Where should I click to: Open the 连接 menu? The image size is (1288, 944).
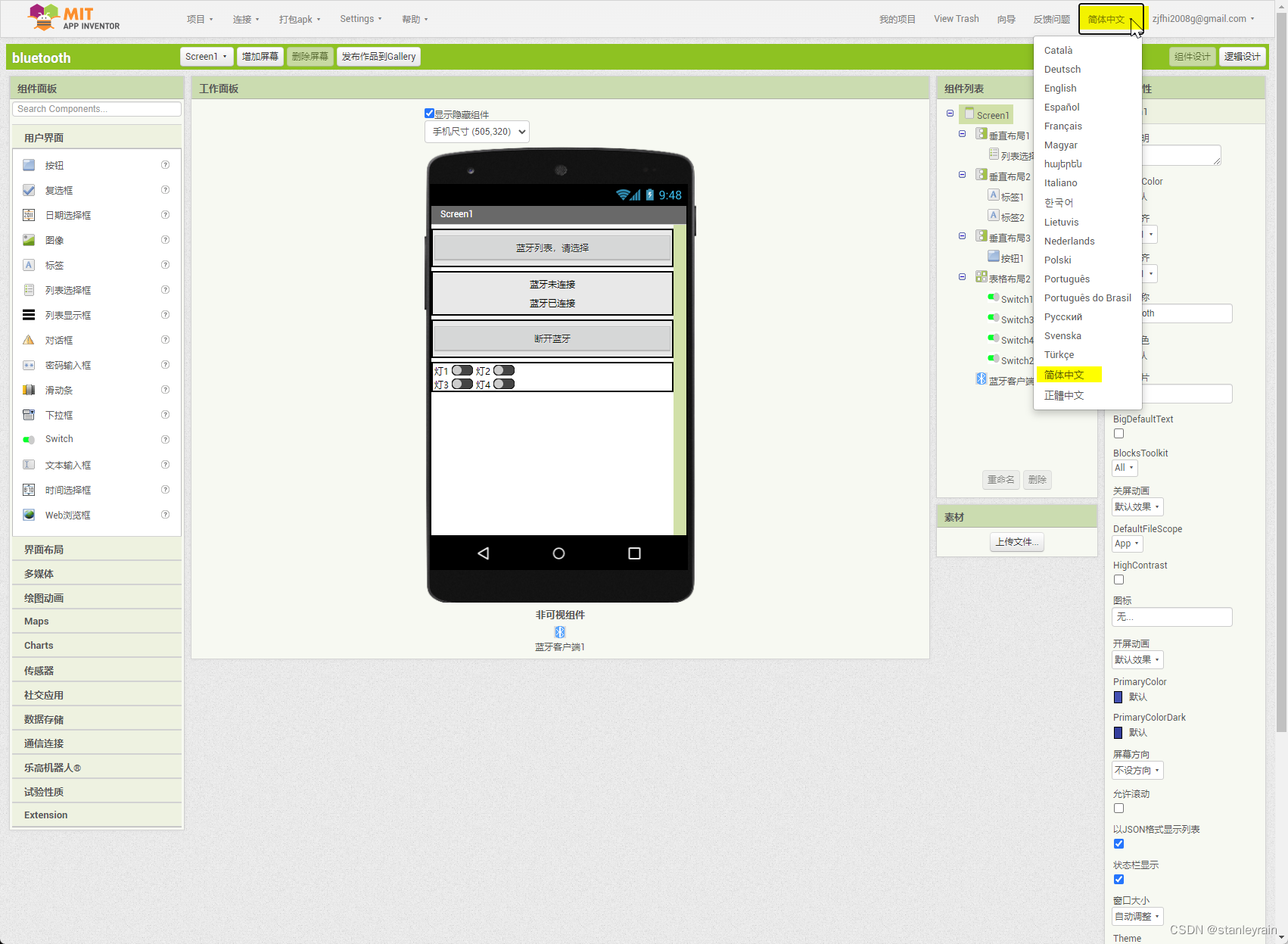tap(246, 19)
